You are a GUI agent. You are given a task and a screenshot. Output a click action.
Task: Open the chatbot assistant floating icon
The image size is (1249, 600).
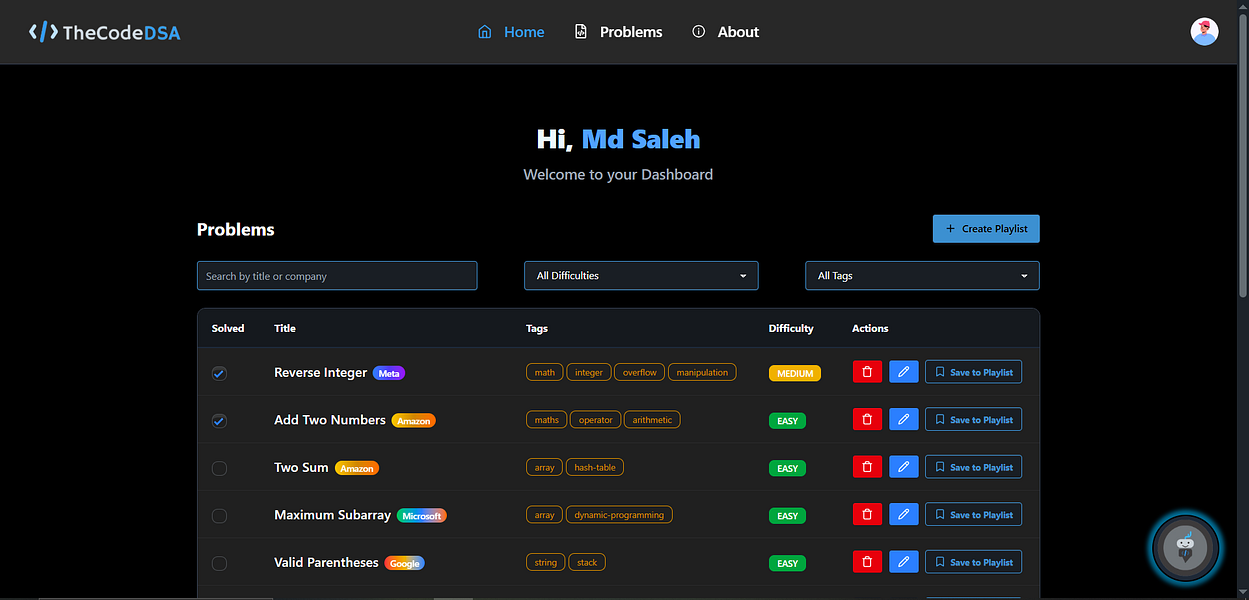coord(1185,547)
